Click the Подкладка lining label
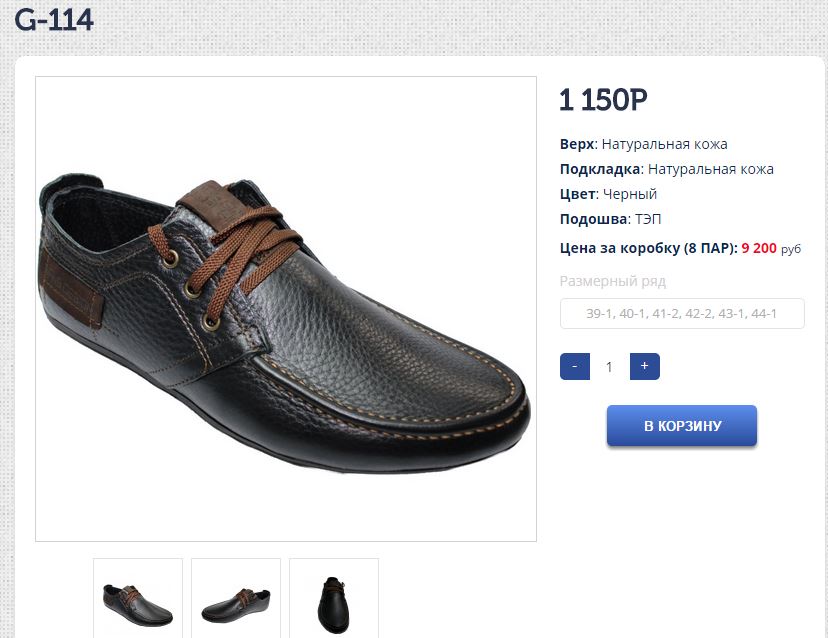The width and height of the screenshot is (828, 638). [599, 169]
